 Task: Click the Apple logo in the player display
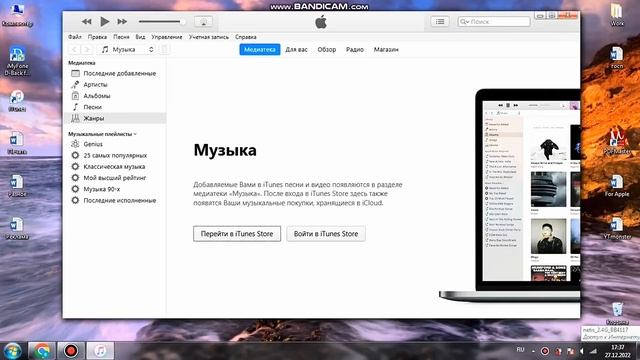pos(321,22)
